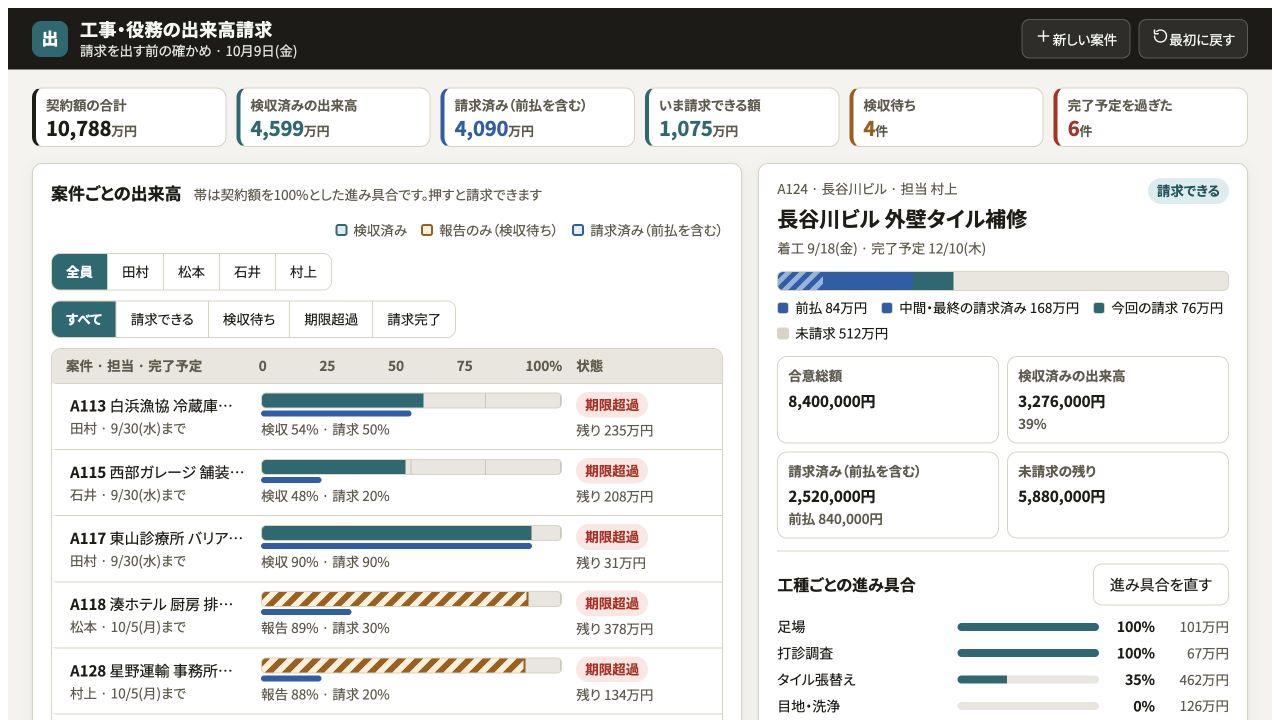Image resolution: width=1280 pixels, height=720 pixels.
Task: Click the 今回の請求 76万円 legend entry
Action: (x=1158, y=308)
